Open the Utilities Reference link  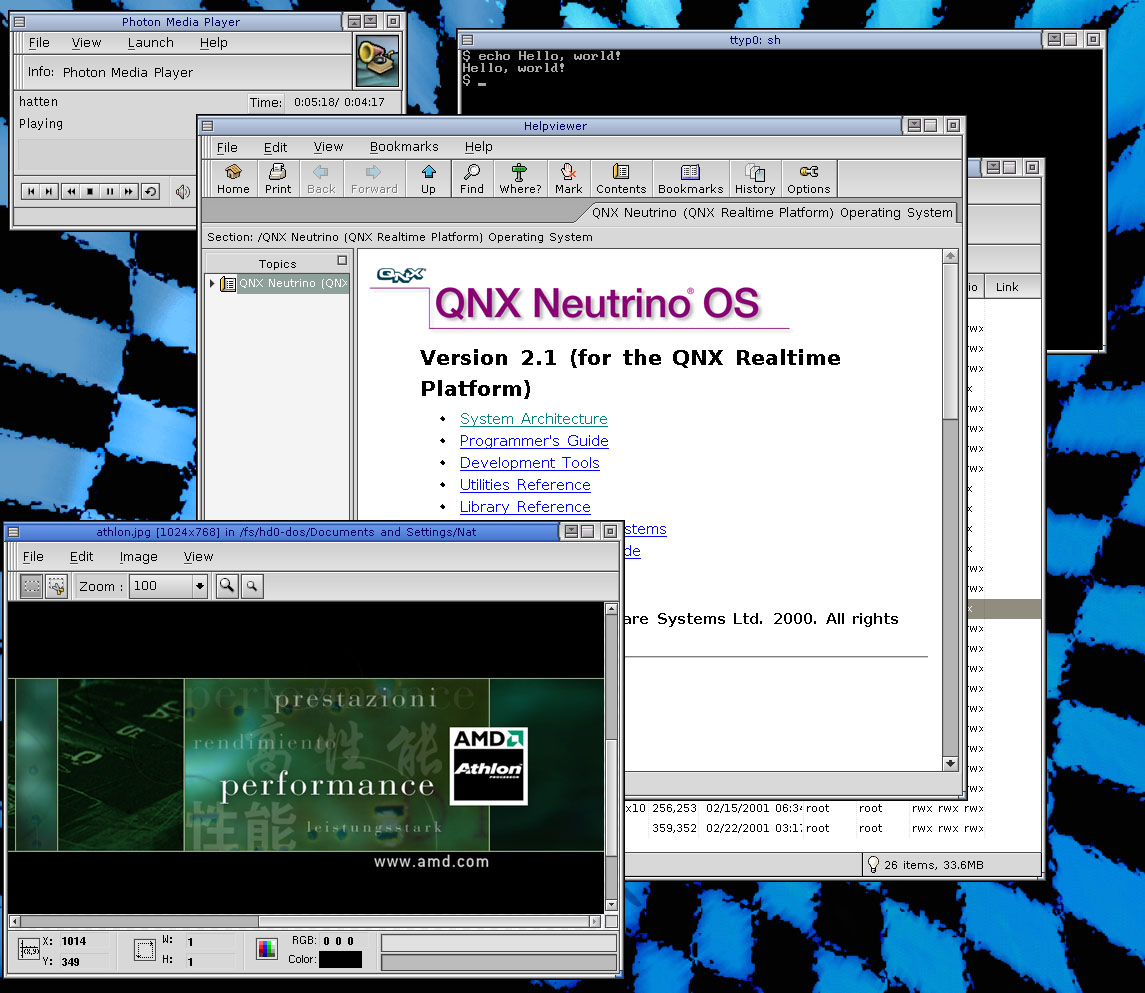point(525,485)
